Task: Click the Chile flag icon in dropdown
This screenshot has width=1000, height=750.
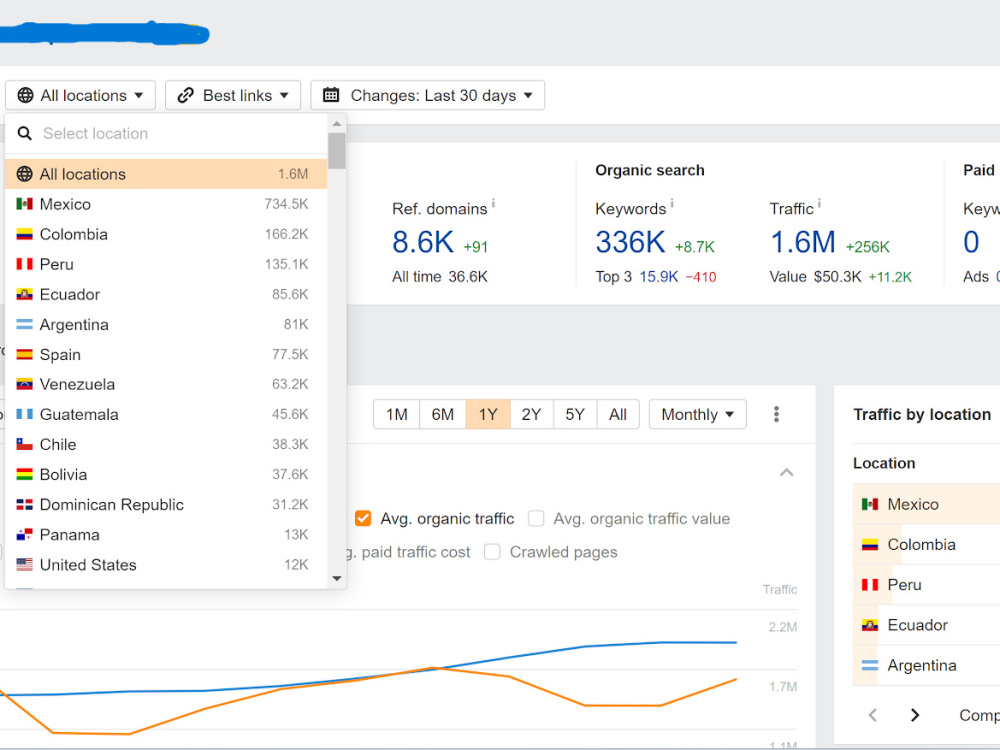Action: click(x=24, y=445)
